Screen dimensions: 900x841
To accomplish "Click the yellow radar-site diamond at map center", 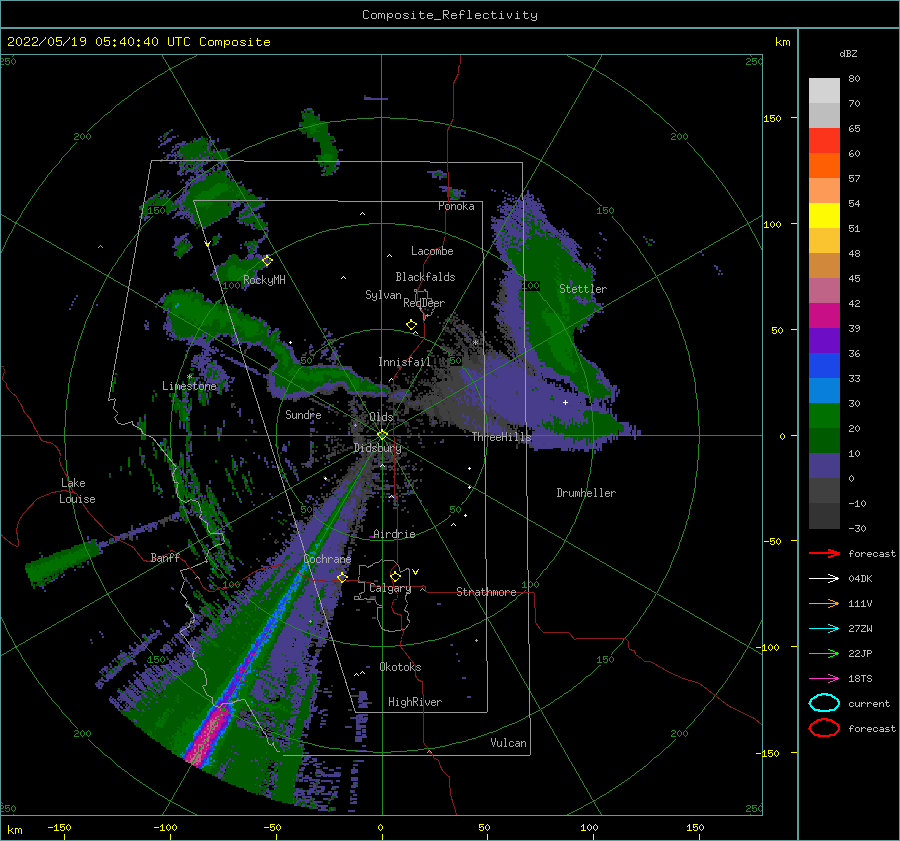I will (x=382, y=435).
